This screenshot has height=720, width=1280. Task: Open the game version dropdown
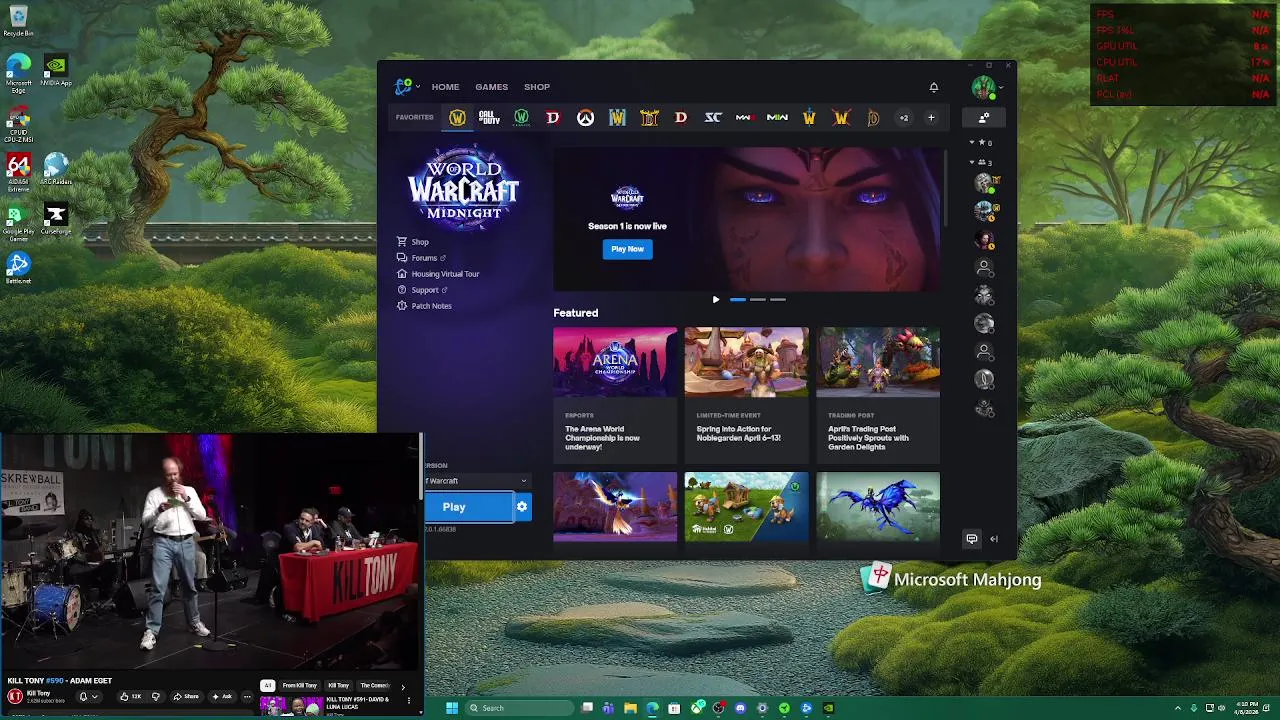pos(477,481)
